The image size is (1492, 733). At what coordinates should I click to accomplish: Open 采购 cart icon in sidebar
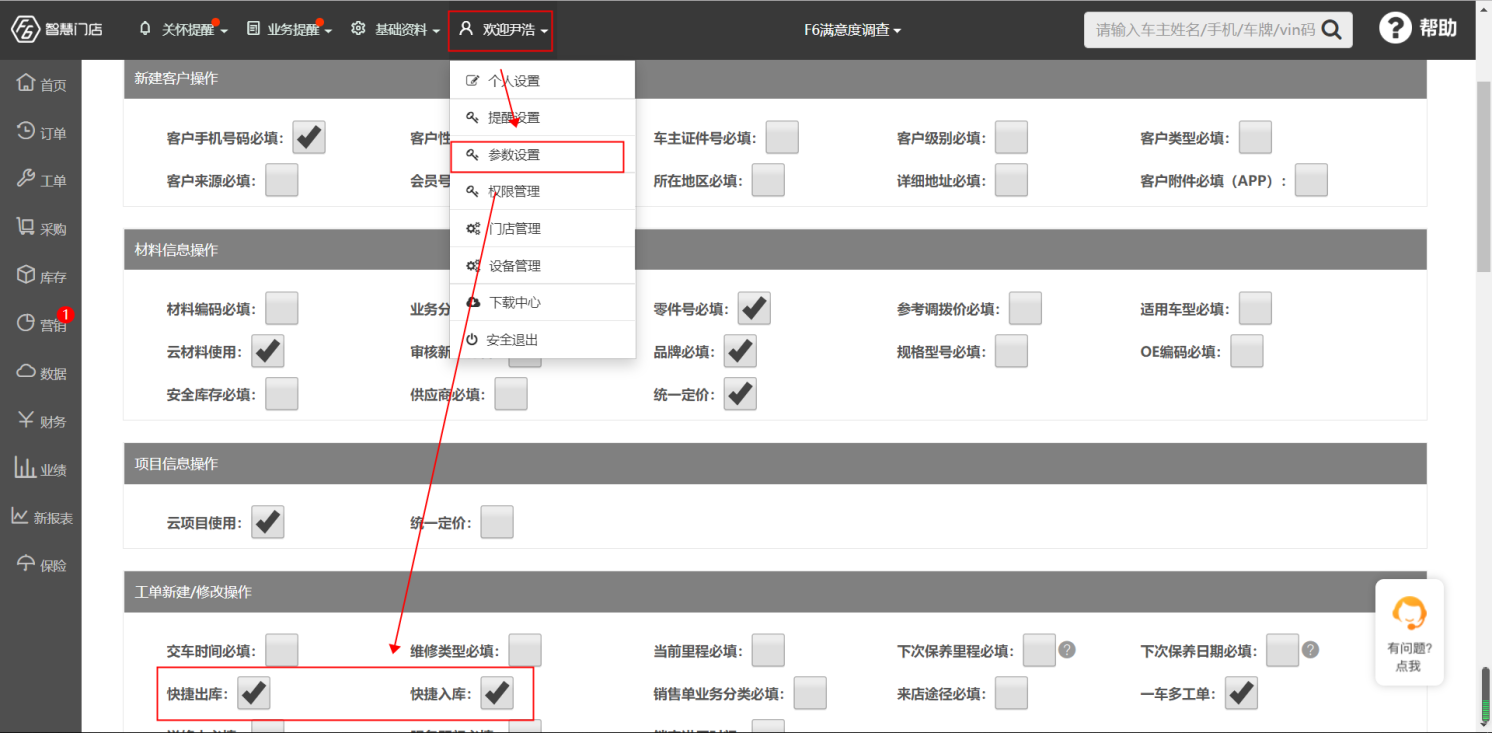(x=27, y=226)
